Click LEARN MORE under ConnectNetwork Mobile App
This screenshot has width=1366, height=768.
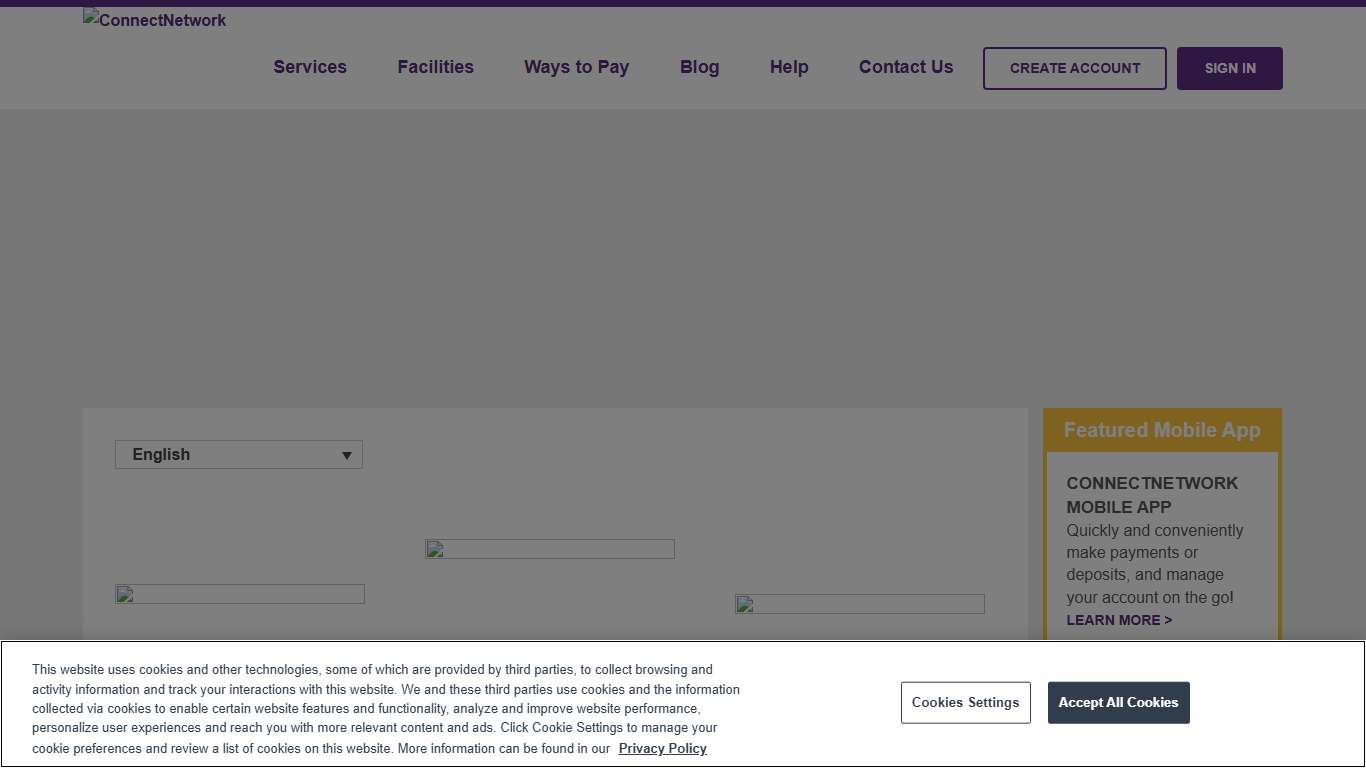point(1119,620)
